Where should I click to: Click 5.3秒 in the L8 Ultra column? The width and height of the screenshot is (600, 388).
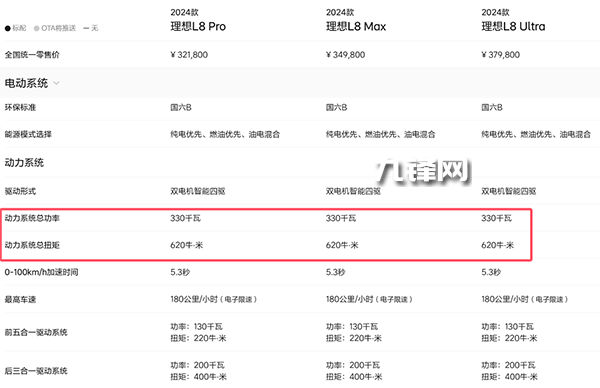tap(491, 272)
